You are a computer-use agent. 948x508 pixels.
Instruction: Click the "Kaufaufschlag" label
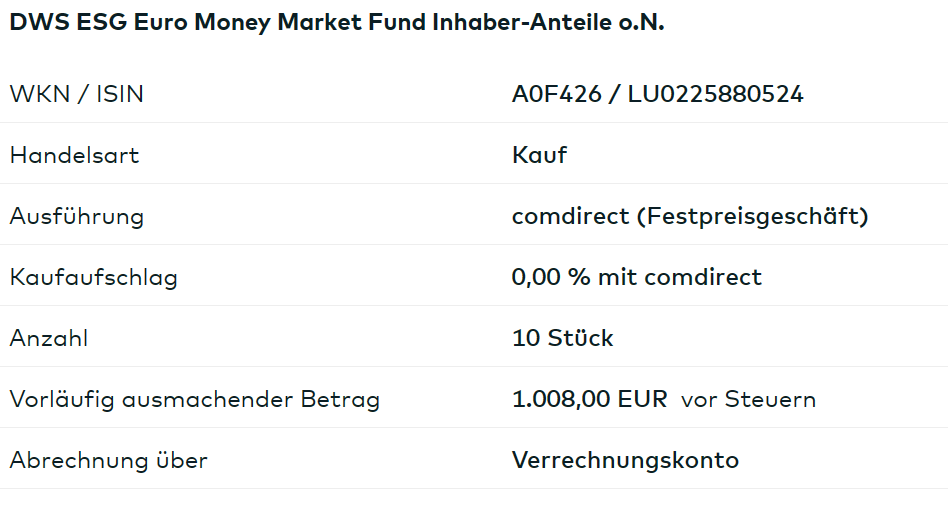point(93,277)
